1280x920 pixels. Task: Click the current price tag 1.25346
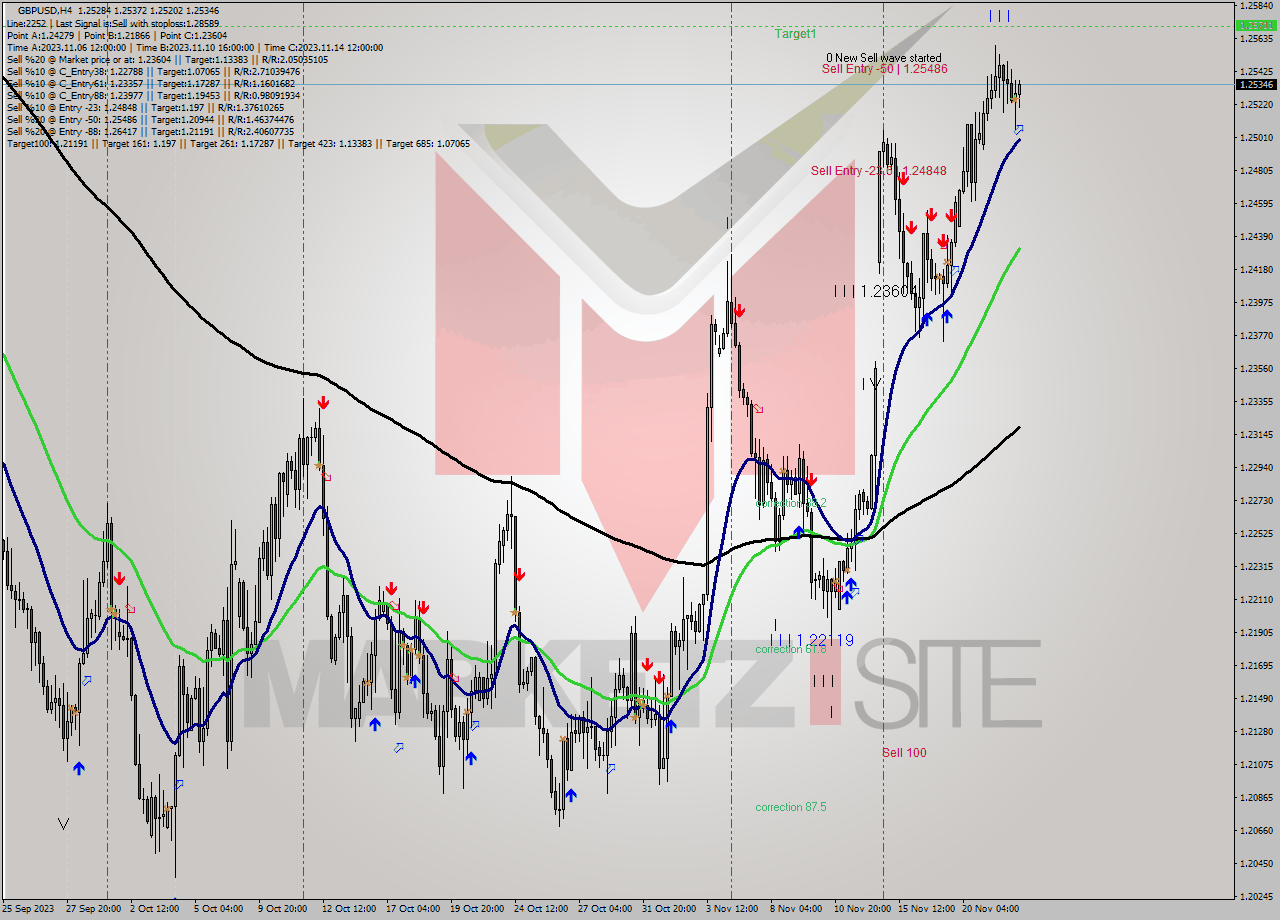click(1257, 84)
